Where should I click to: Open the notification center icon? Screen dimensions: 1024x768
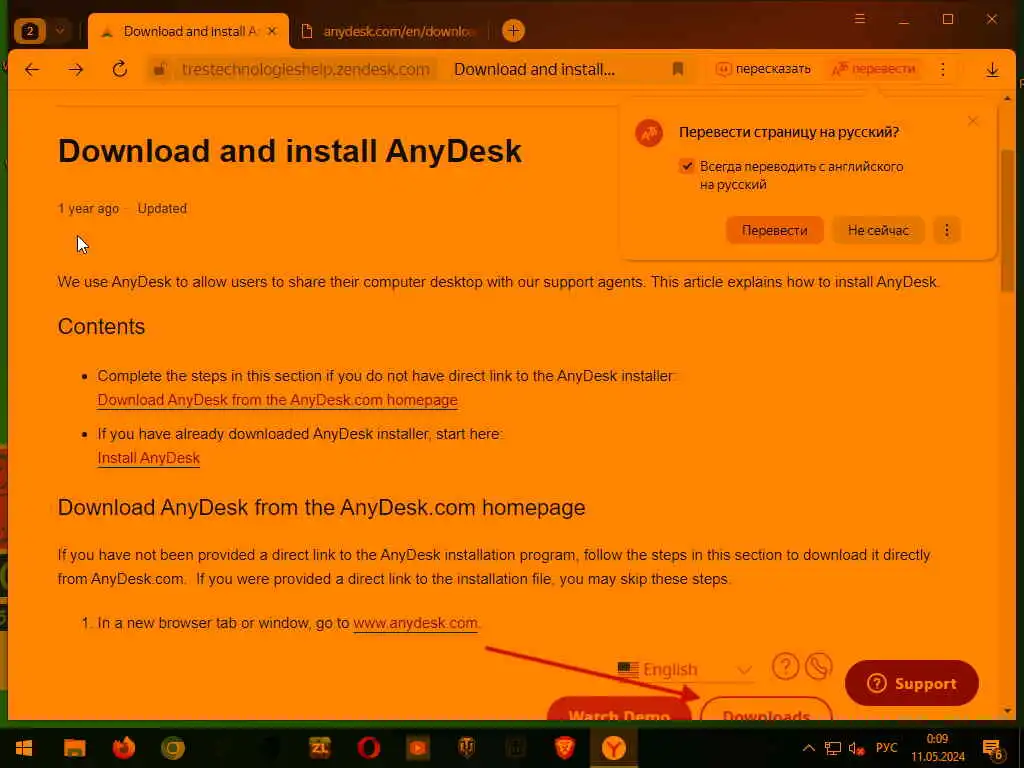(x=993, y=749)
